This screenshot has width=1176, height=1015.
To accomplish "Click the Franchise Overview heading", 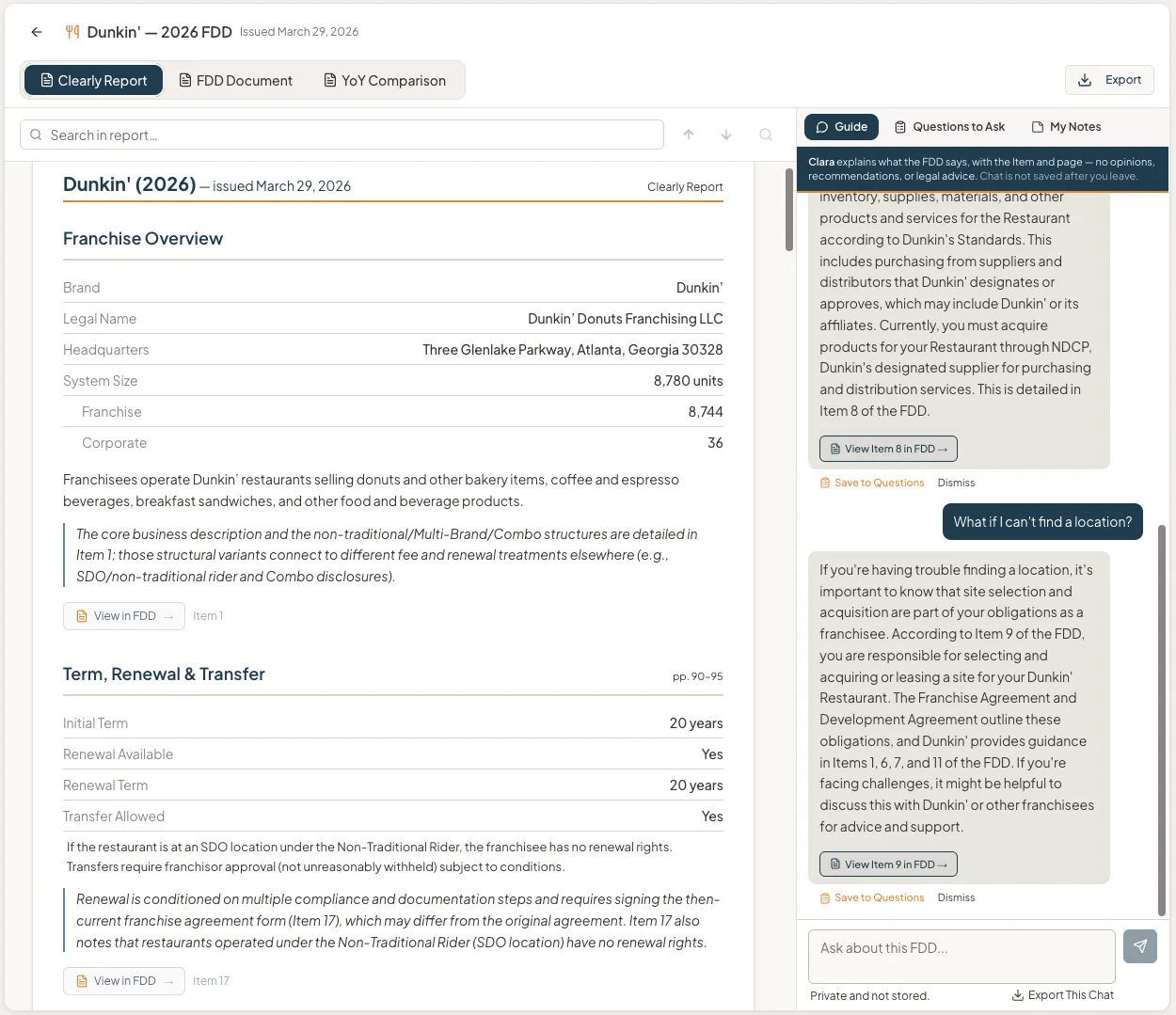I will click(143, 239).
